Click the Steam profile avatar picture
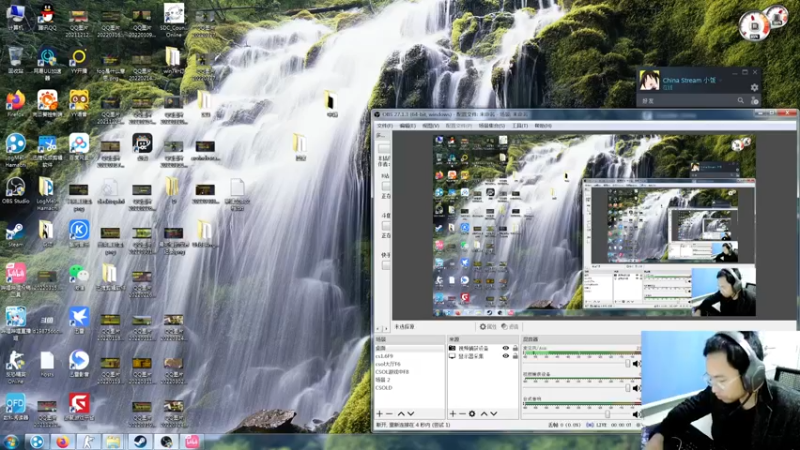Image resolution: width=800 pixels, height=450 pixels. pos(649,81)
